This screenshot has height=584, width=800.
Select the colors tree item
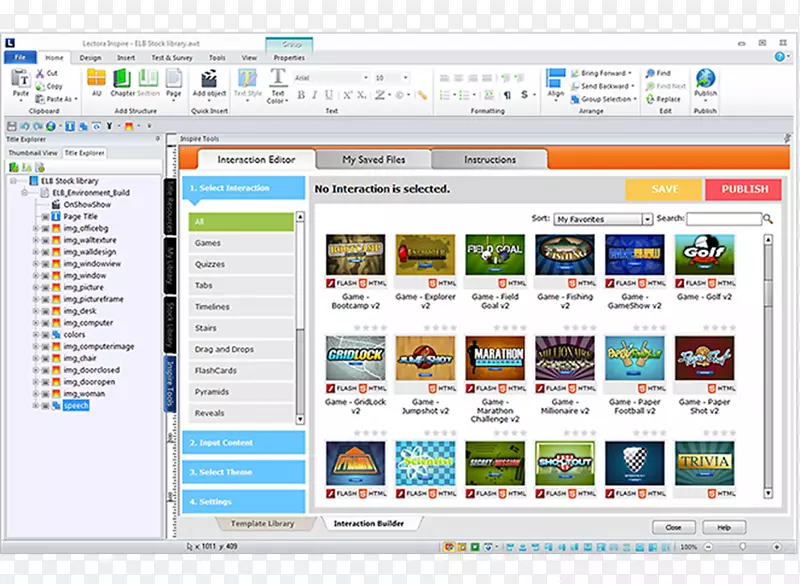pos(74,335)
